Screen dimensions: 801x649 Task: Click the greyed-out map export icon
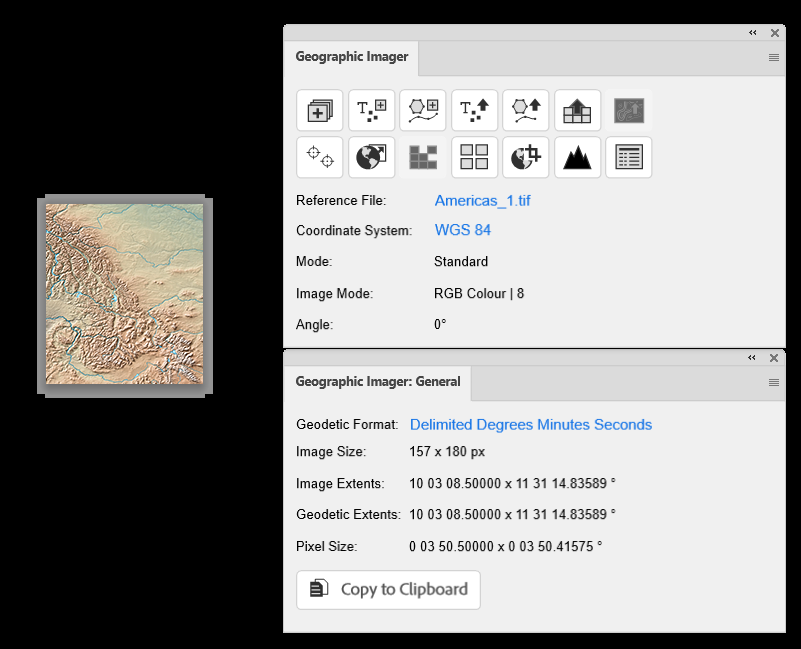pyautogui.click(x=629, y=110)
